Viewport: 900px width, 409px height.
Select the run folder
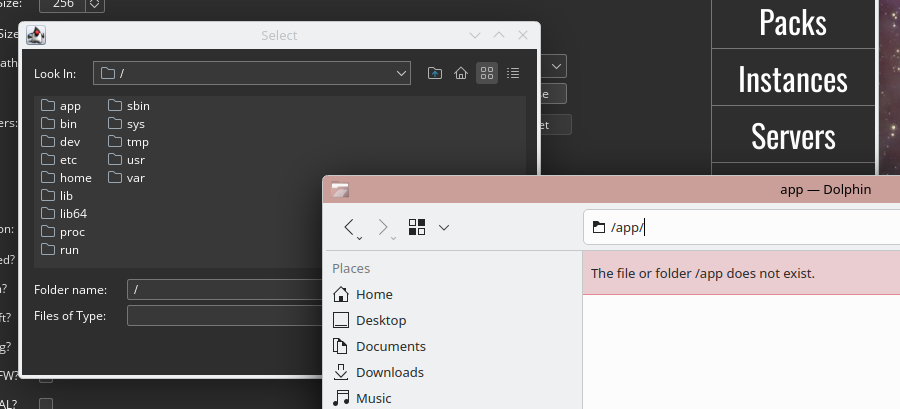coord(60,250)
